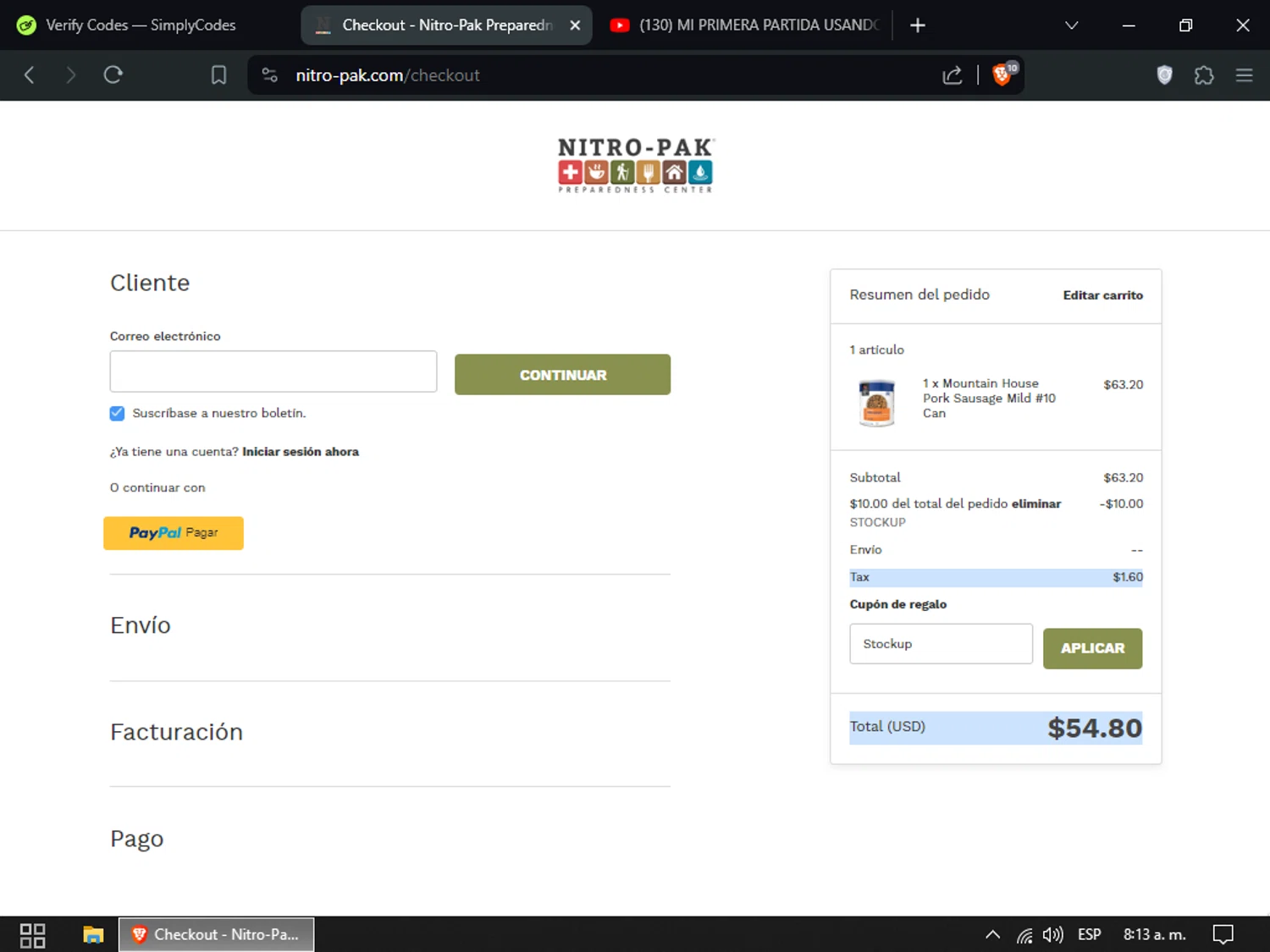The image size is (1270, 952).
Task: Open Brave Shields lion icon
Action: [x=1003, y=74]
